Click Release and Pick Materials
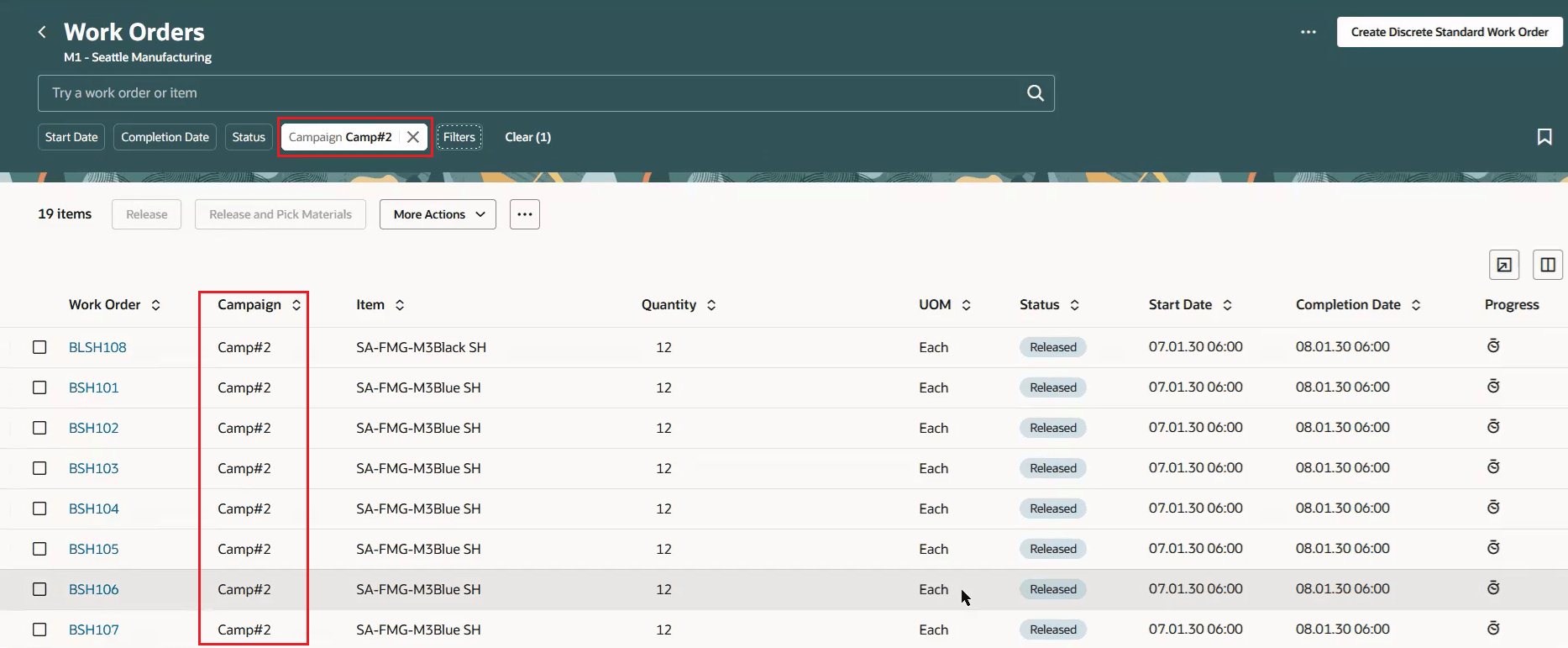Screen dimensions: 1568x648 281,214
